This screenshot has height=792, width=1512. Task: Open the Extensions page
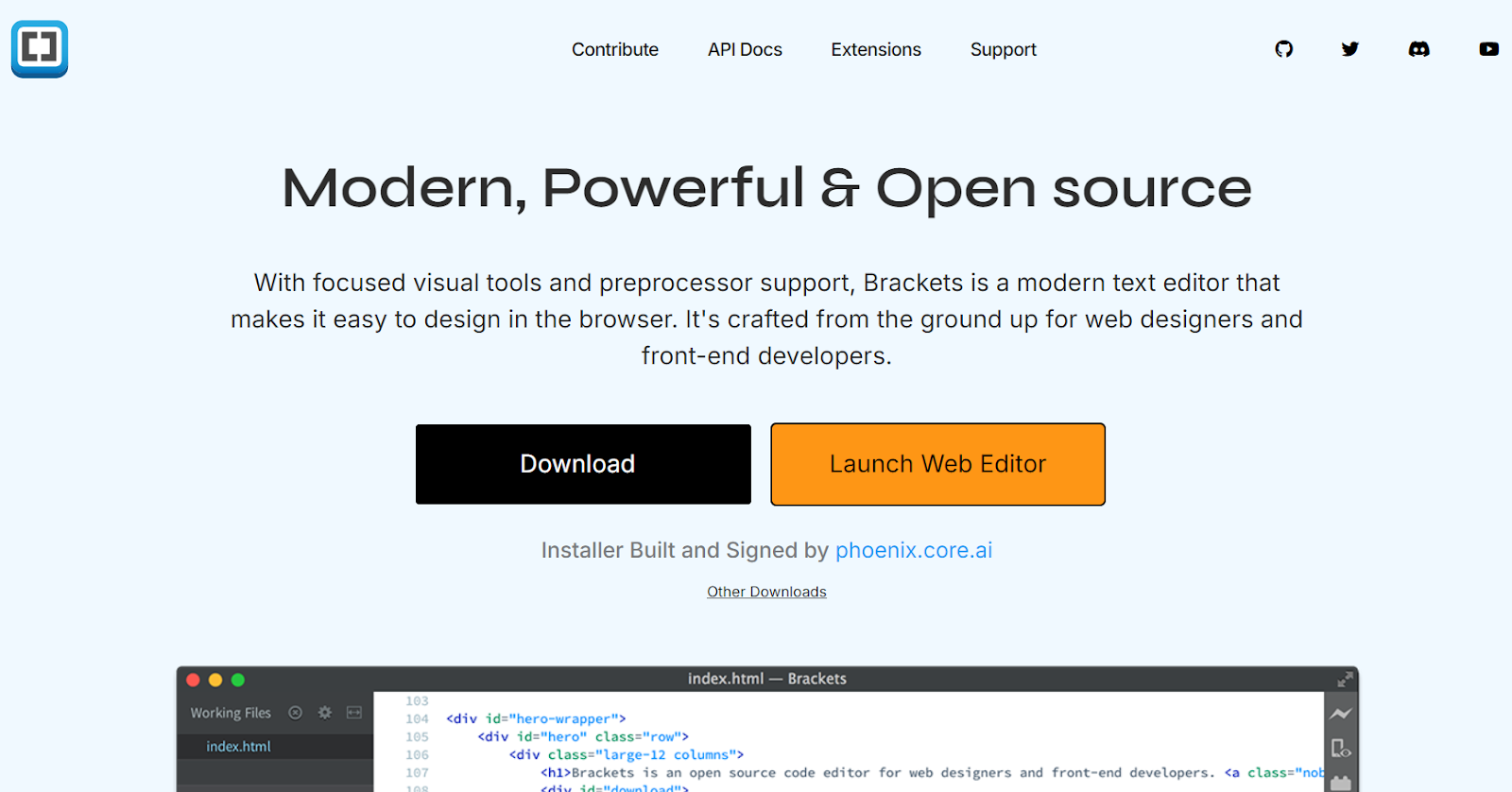click(x=876, y=49)
